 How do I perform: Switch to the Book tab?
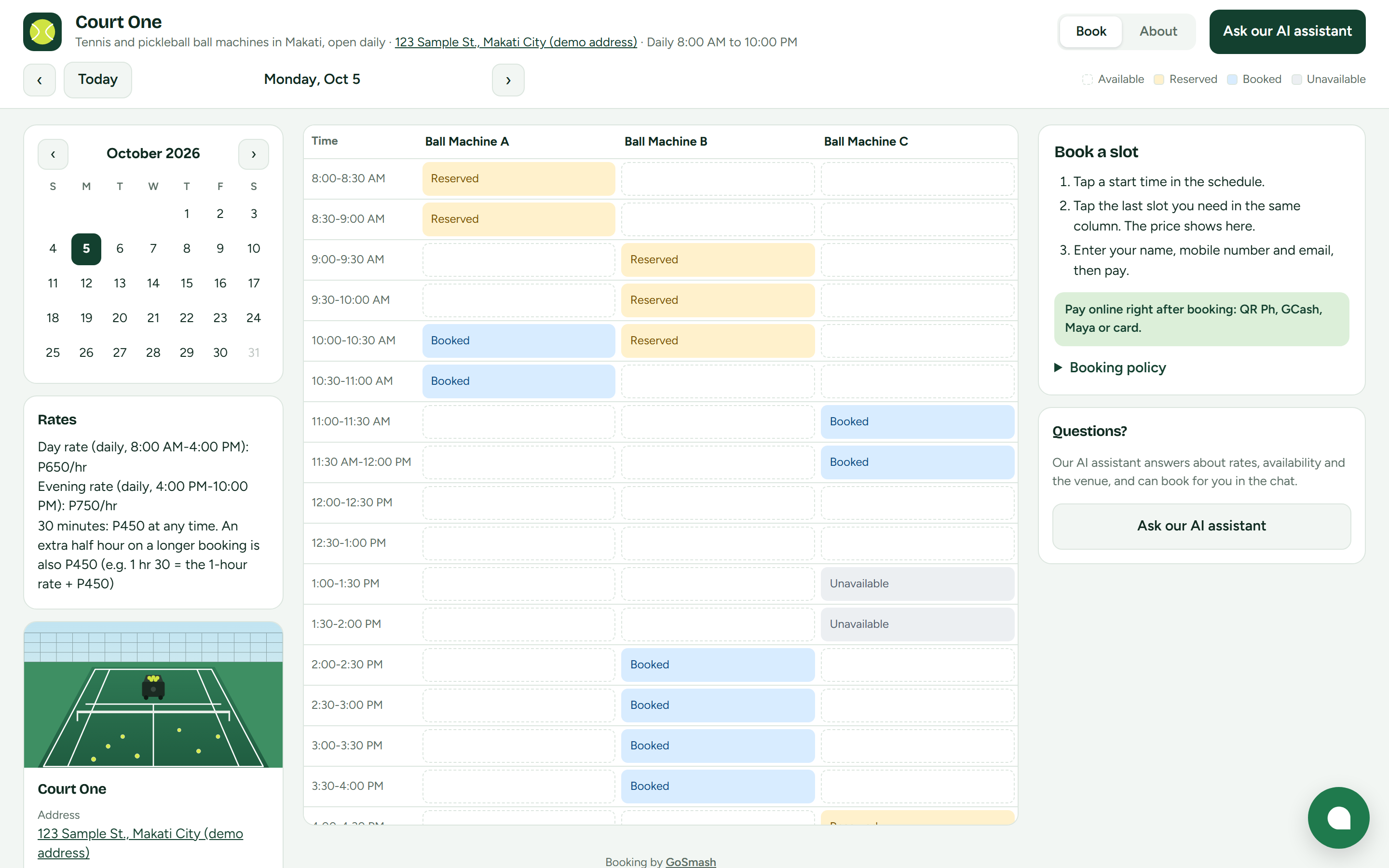[1090, 31]
